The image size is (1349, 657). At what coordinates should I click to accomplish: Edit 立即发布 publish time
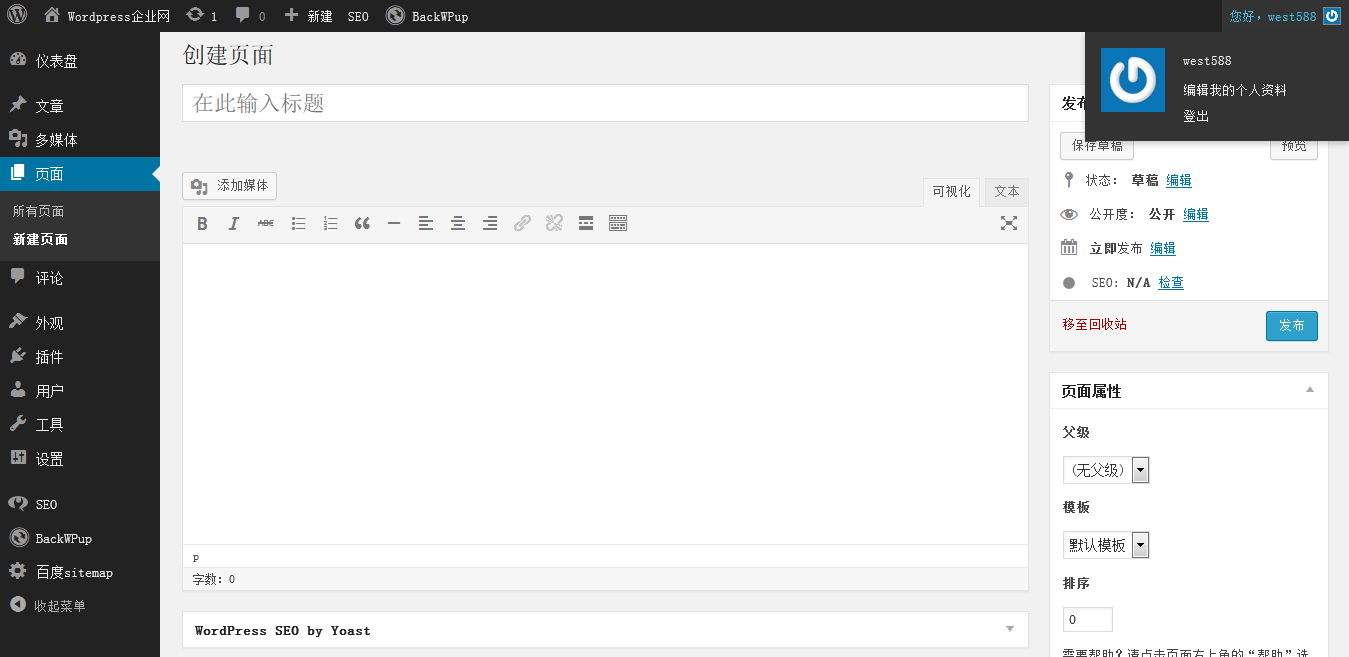pos(1163,249)
